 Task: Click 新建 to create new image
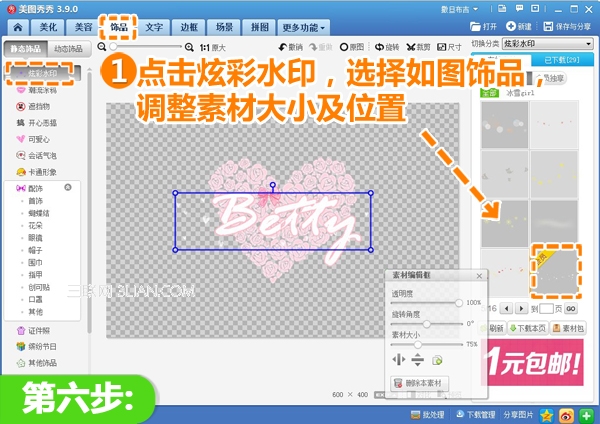click(519, 26)
